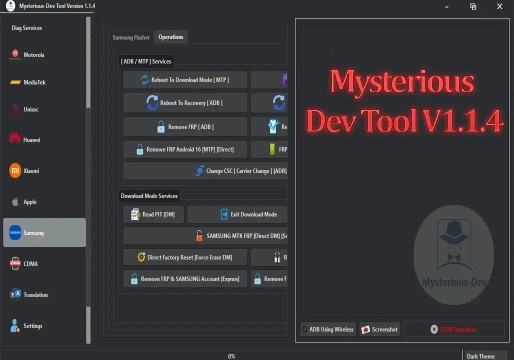Click the cut-off button beside Direct Factory Reset
Screen dimensions: 514x360
(x=269, y=257)
